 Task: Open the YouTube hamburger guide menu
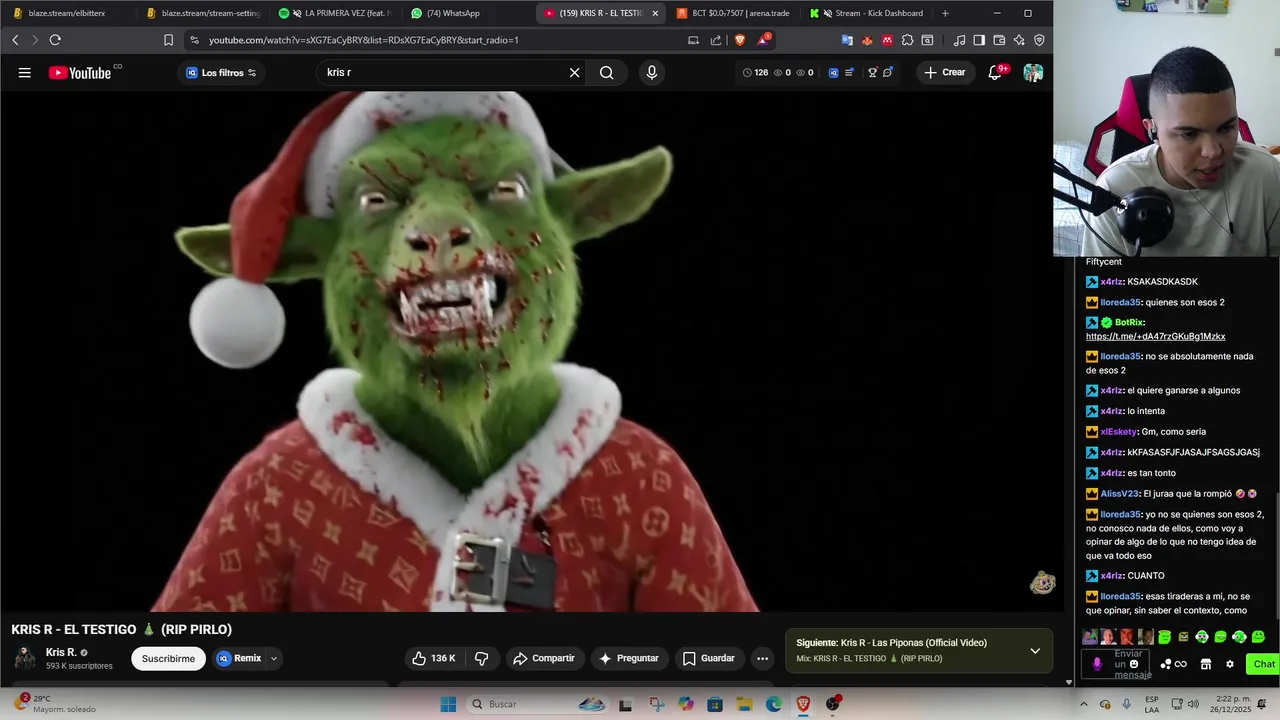click(24, 72)
